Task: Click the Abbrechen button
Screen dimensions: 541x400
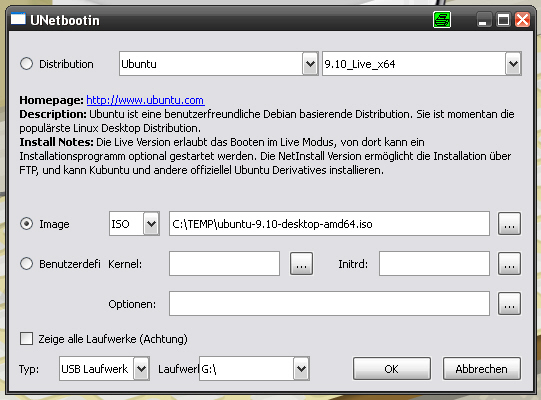Action: [x=482, y=369]
